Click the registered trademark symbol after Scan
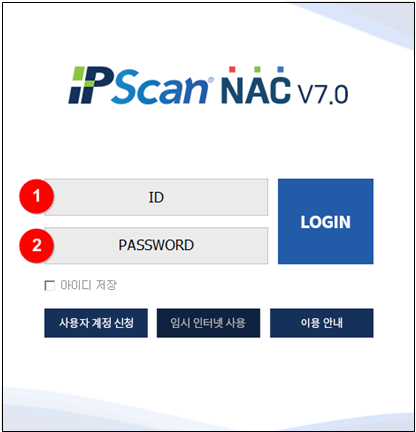The width and height of the screenshot is (416, 432). [211, 80]
